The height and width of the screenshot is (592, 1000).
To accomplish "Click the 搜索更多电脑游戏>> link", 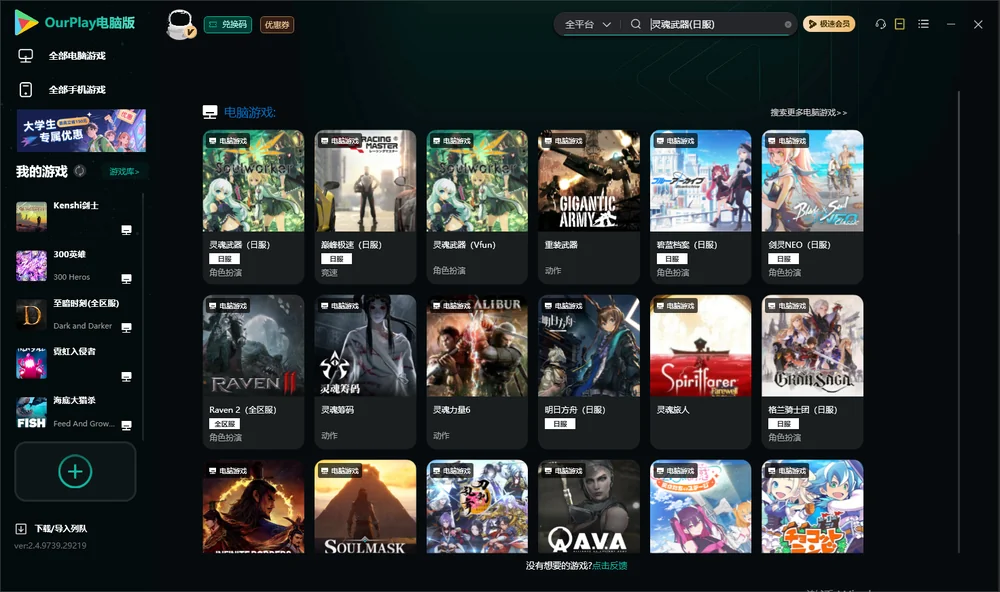I will coord(809,112).
